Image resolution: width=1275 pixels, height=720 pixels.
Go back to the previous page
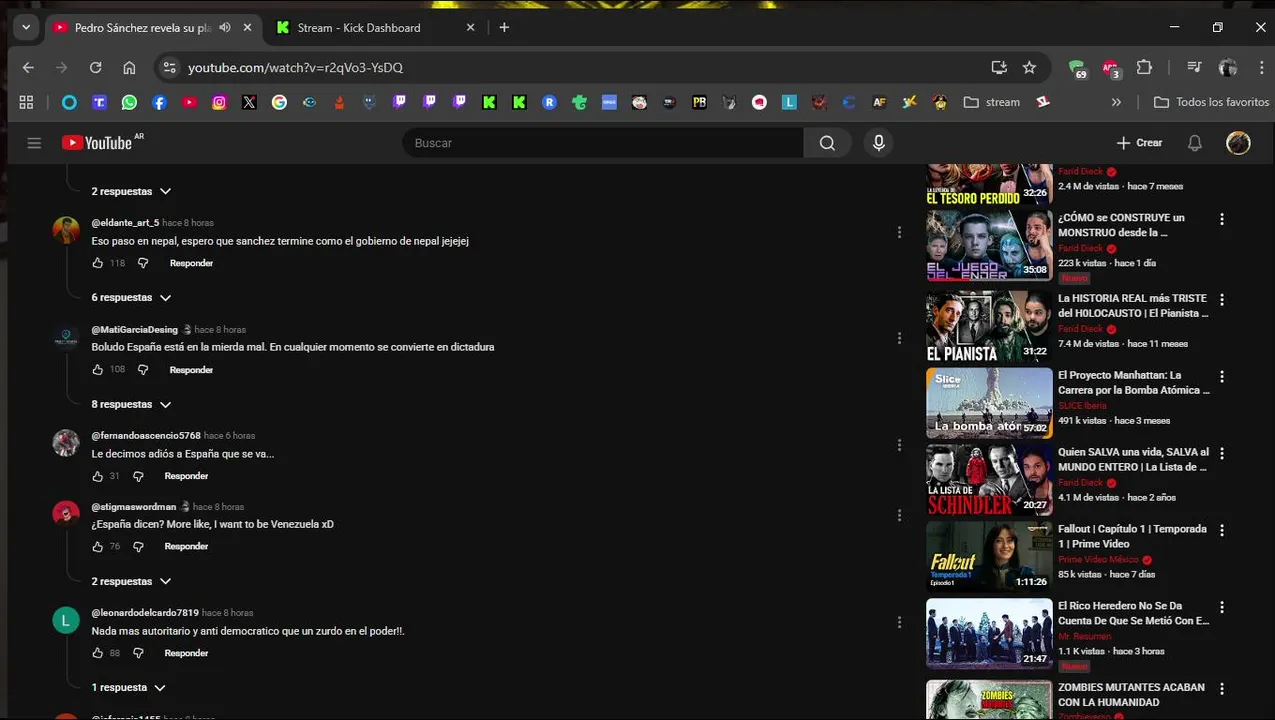tap(28, 67)
